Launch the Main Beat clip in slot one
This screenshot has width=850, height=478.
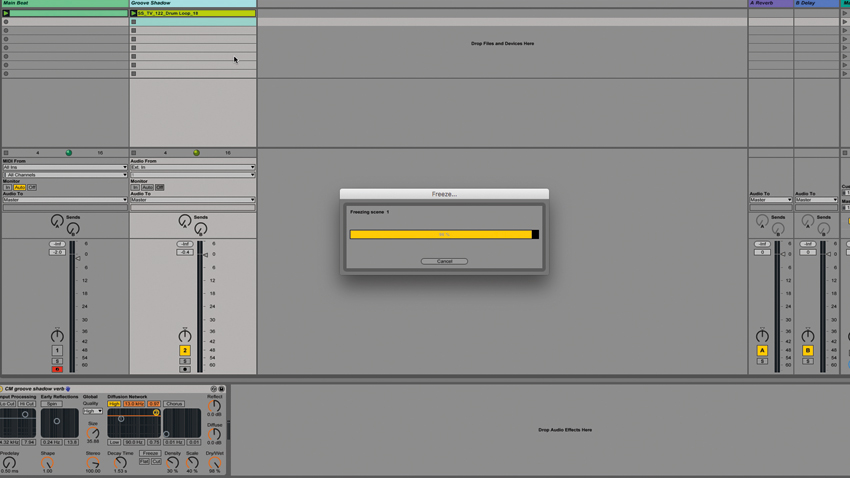(x=6, y=13)
